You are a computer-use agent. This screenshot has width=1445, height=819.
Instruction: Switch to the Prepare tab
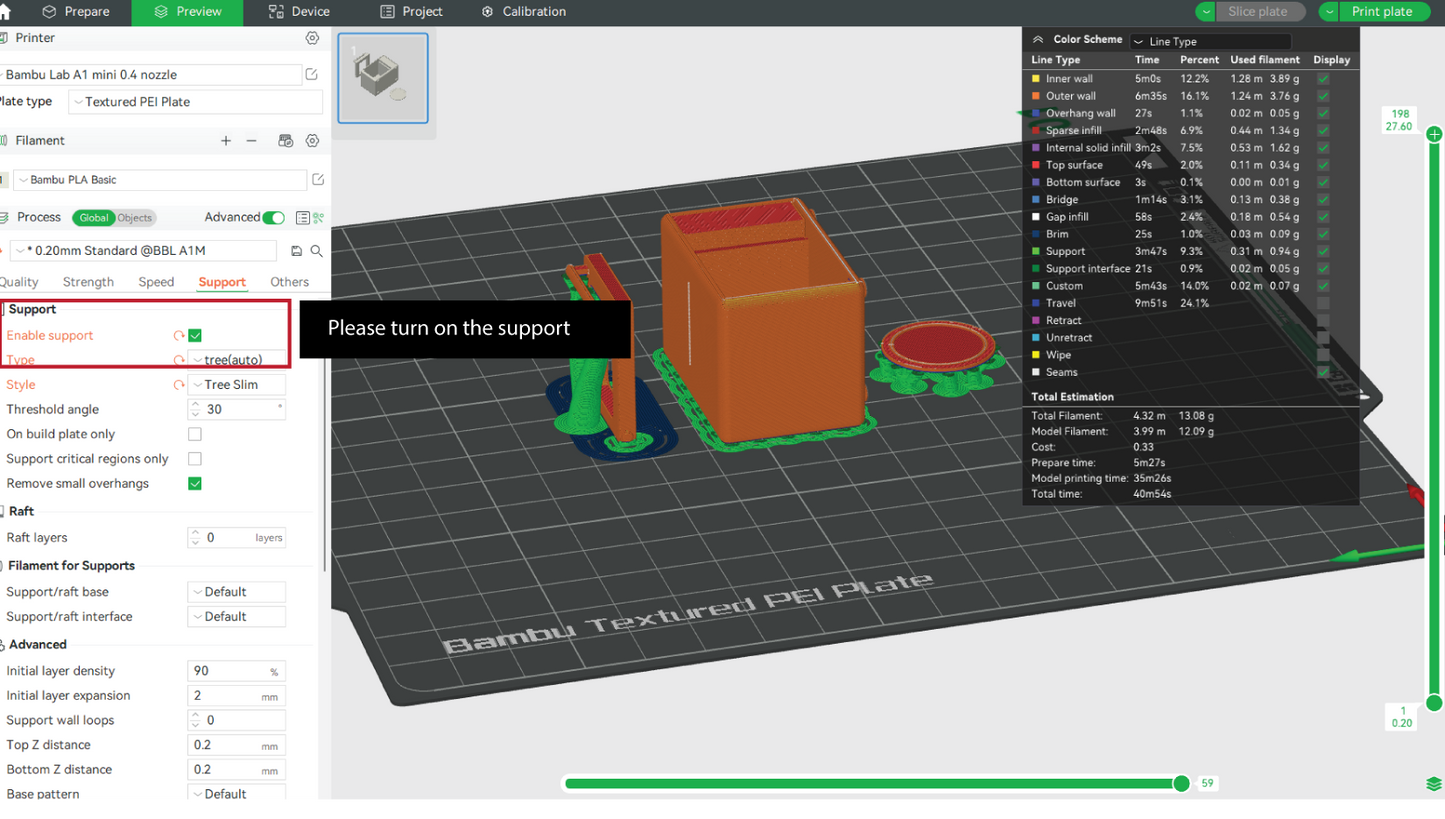pos(77,12)
